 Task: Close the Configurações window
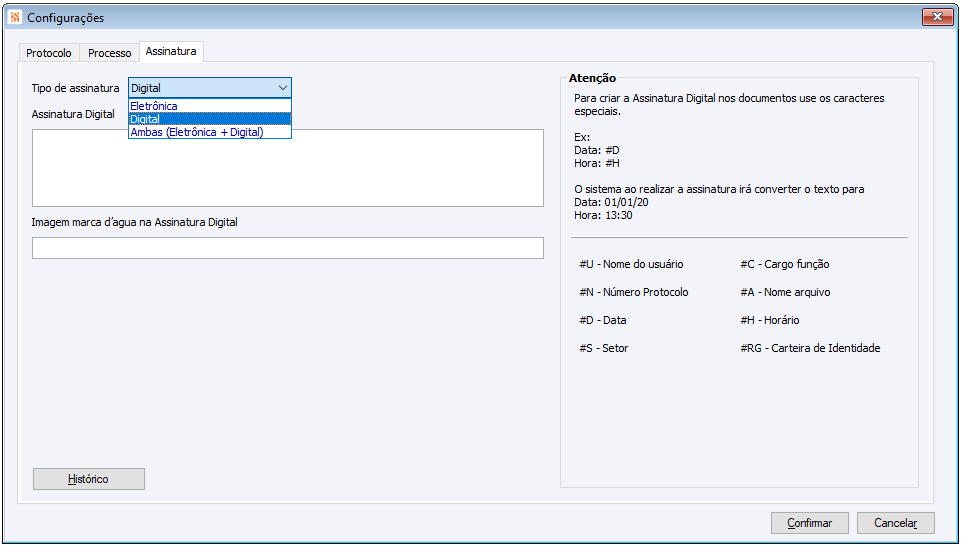point(937,17)
